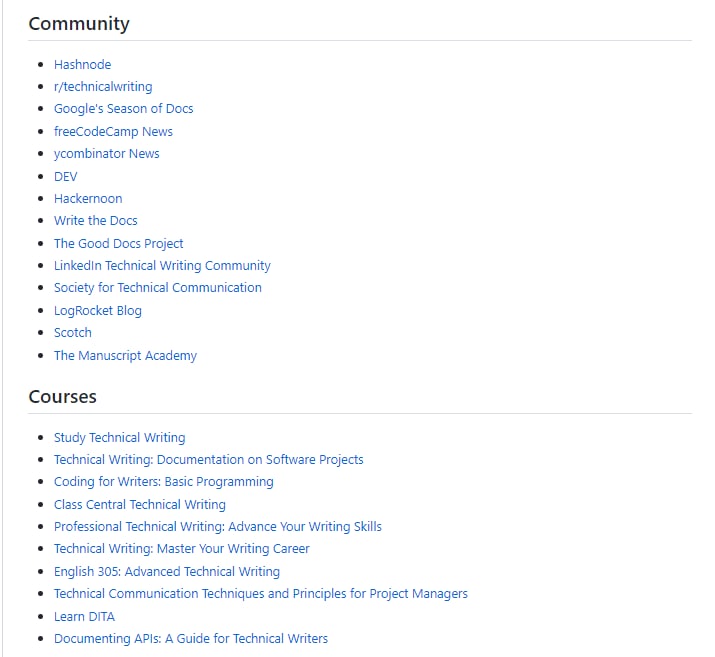This screenshot has width=715, height=657.
Task: Open The Good Docs Project link
Action: click(x=118, y=243)
